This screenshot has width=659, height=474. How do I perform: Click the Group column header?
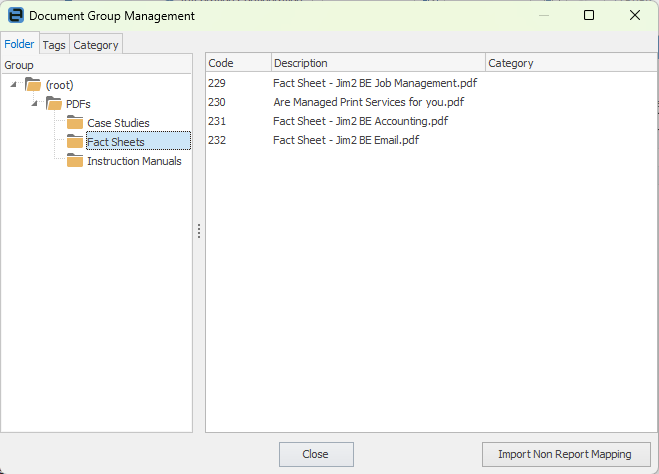coord(97,65)
